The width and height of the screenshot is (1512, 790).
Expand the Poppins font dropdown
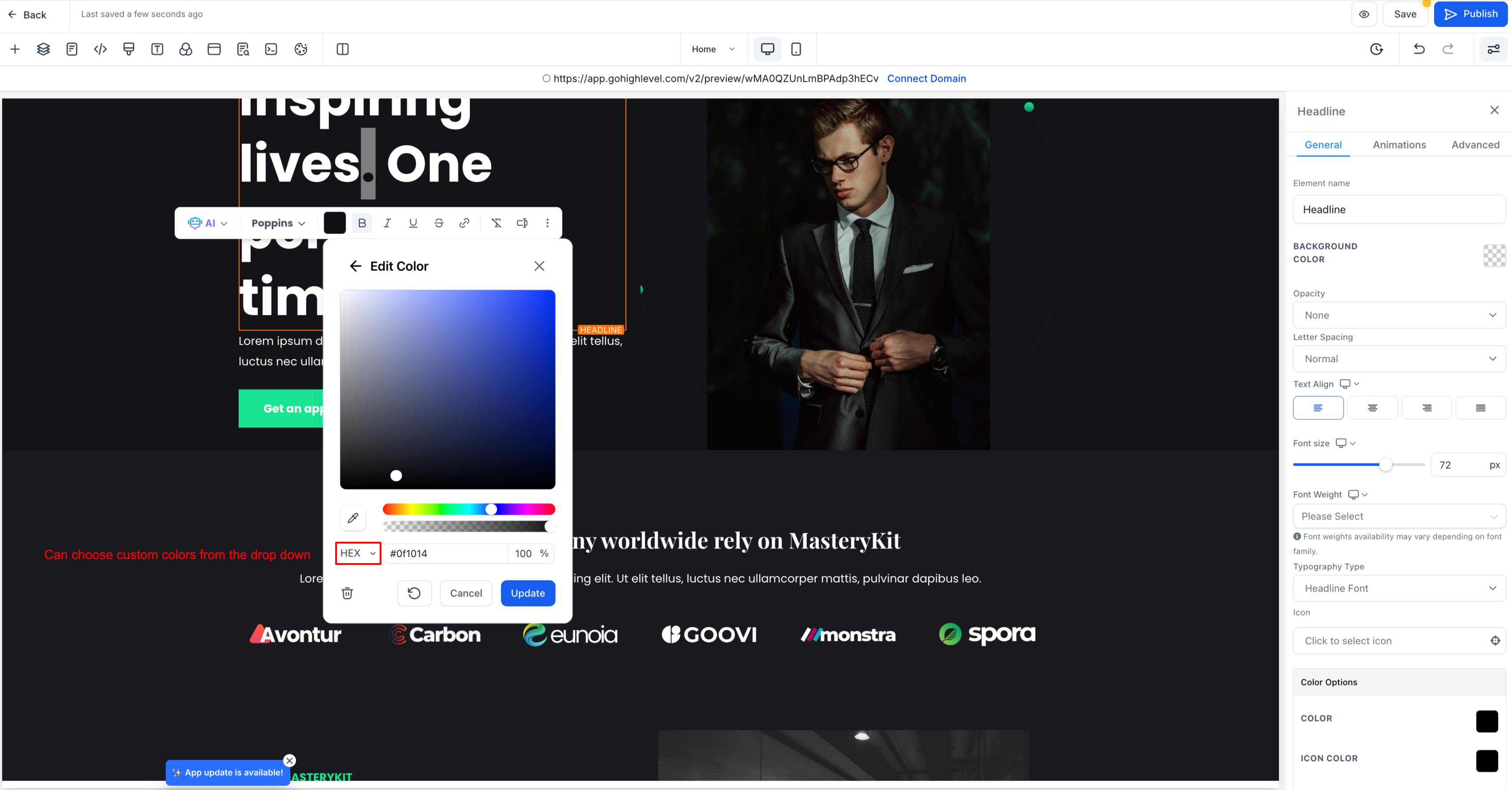click(278, 223)
